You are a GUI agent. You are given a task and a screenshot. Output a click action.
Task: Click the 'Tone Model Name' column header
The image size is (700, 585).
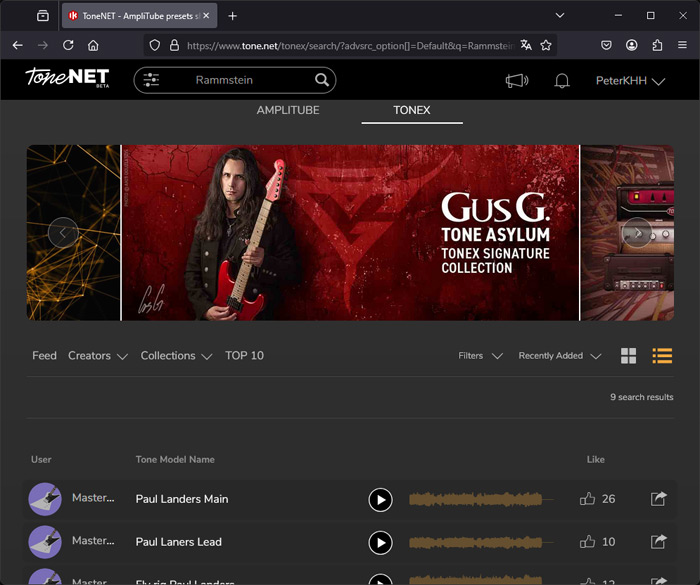175,460
